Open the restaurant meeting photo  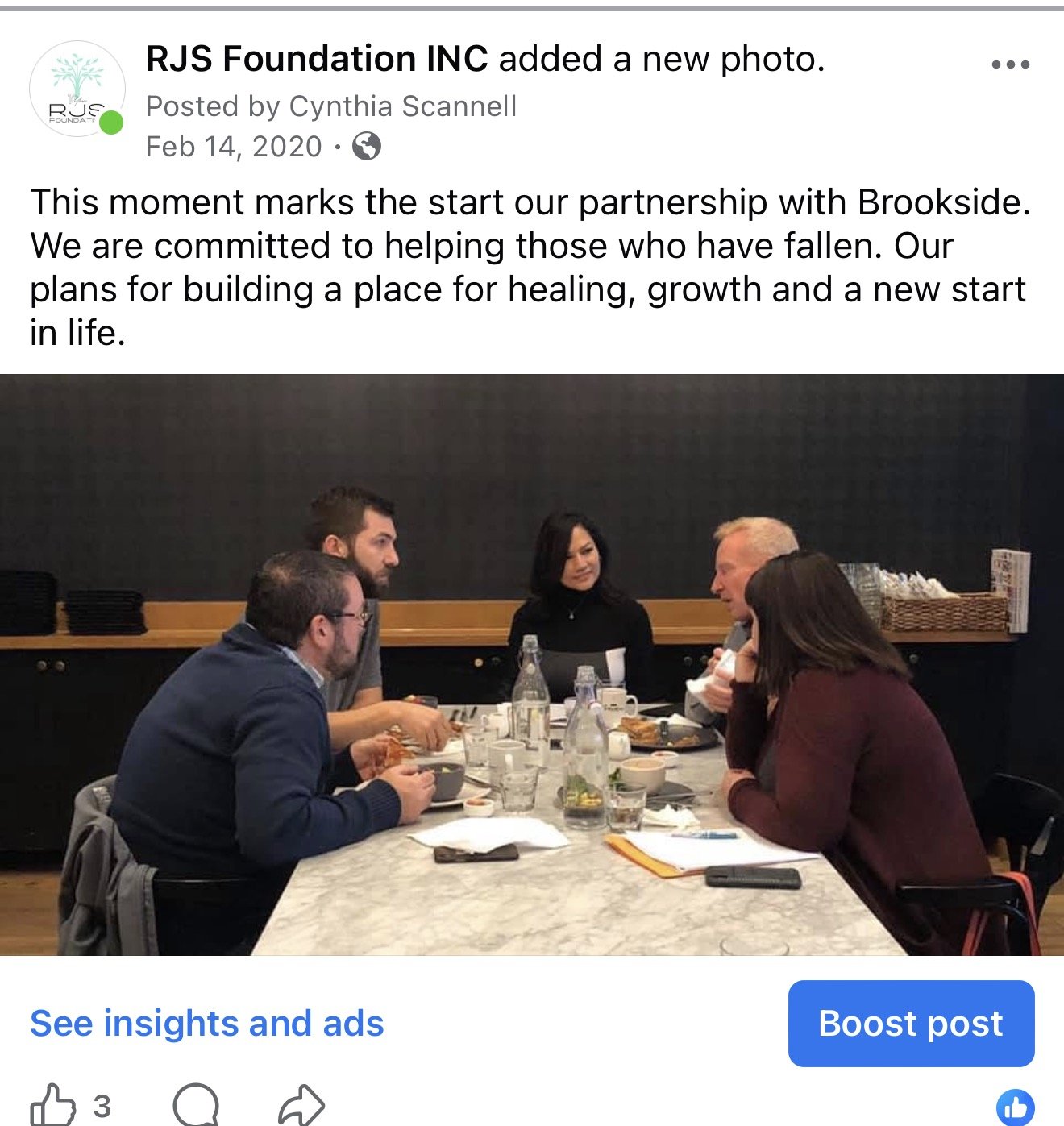(532, 665)
